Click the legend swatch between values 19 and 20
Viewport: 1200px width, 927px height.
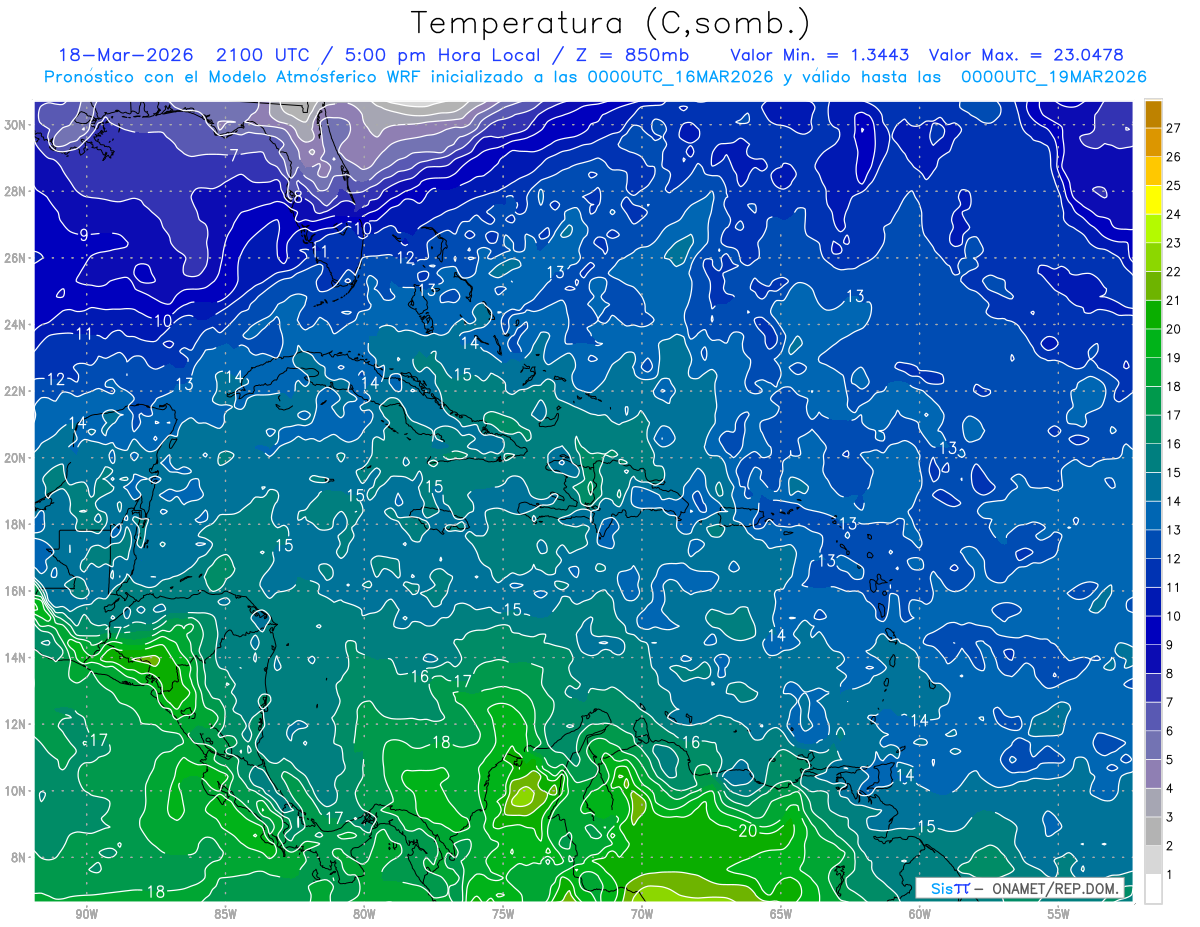coord(1153,343)
